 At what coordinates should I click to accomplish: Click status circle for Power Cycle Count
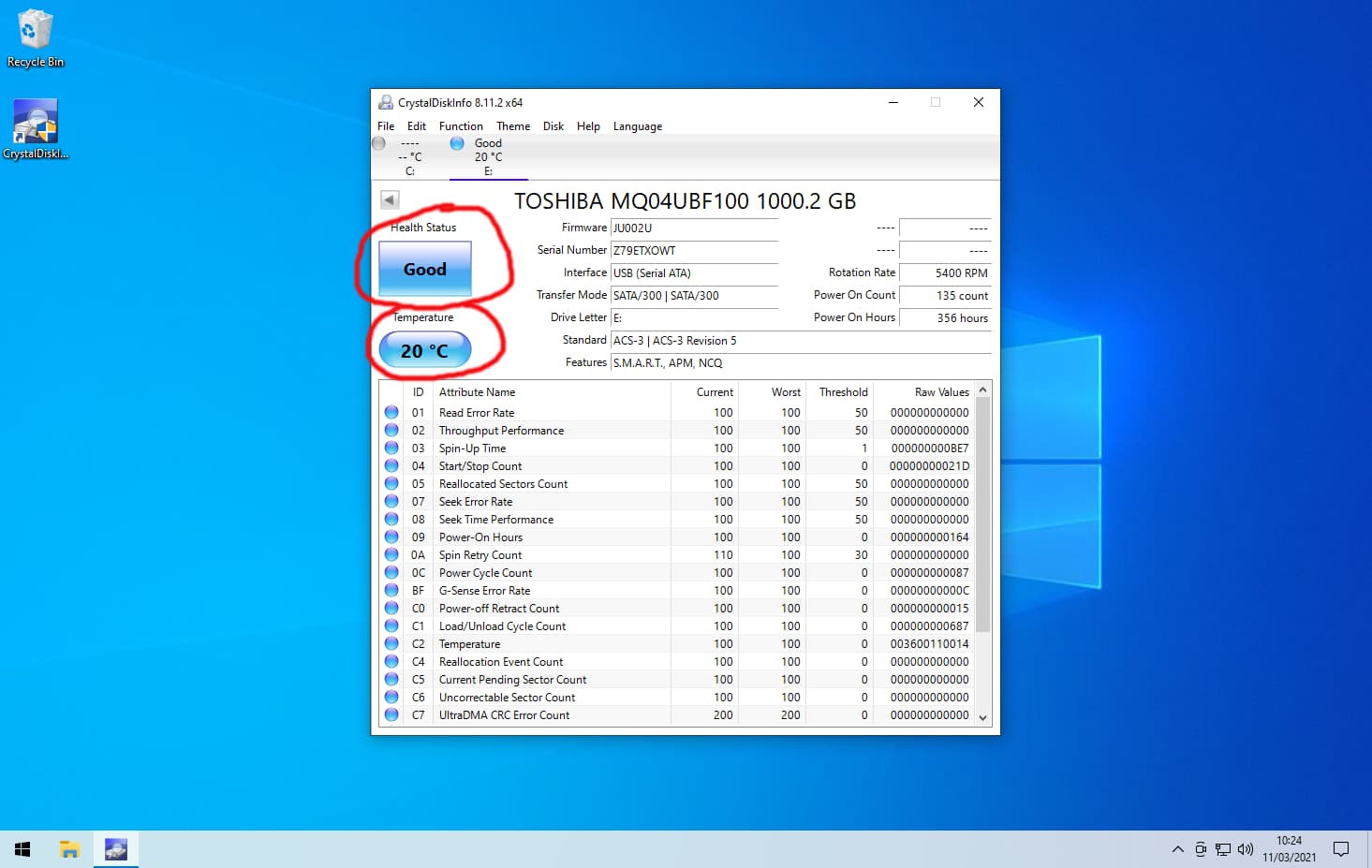(391, 572)
